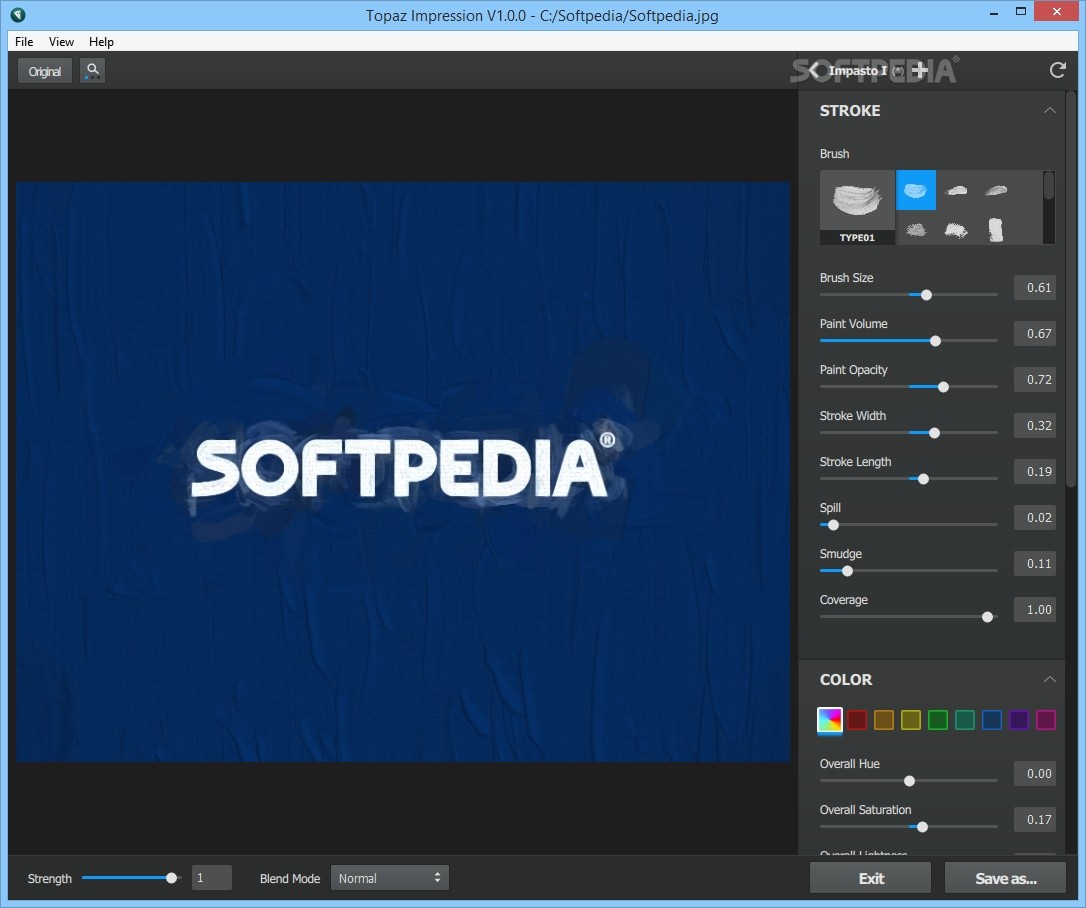Image resolution: width=1086 pixels, height=908 pixels.
Task: Click the Strength value field
Action: click(x=211, y=878)
